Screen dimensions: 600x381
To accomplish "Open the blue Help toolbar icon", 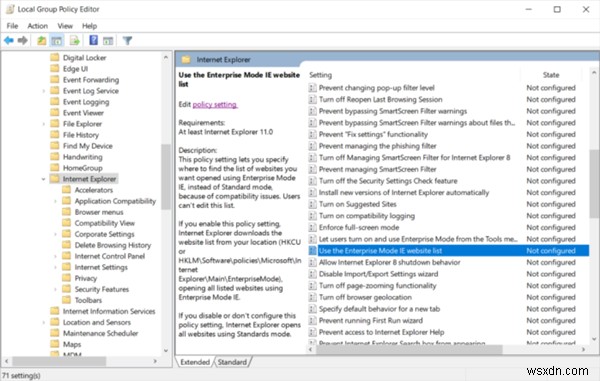I will point(93,40).
